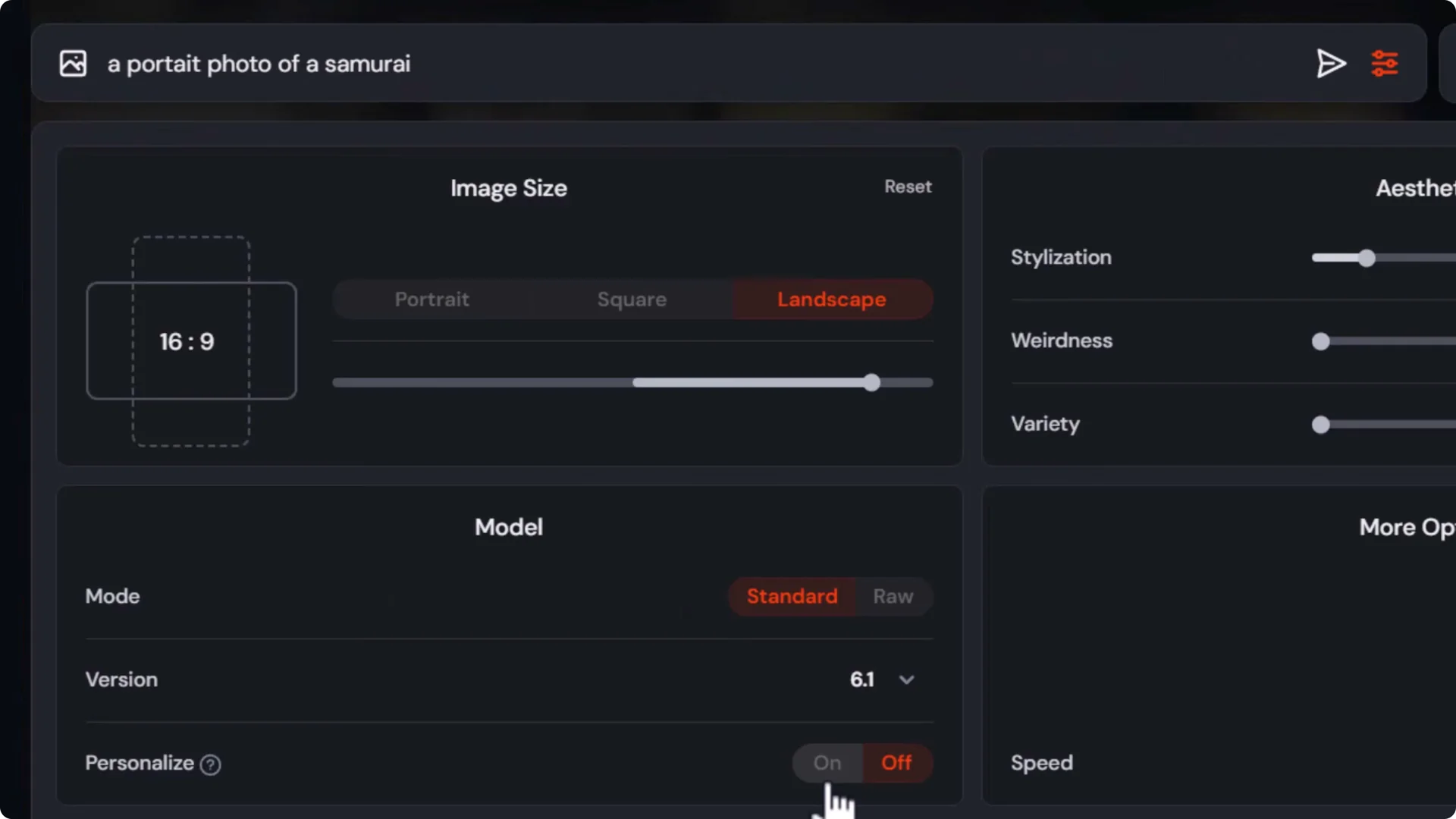Viewport: 1456px width, 819px height.
Task: Click the Stylization slider handle
Action: click(1365, 259)
